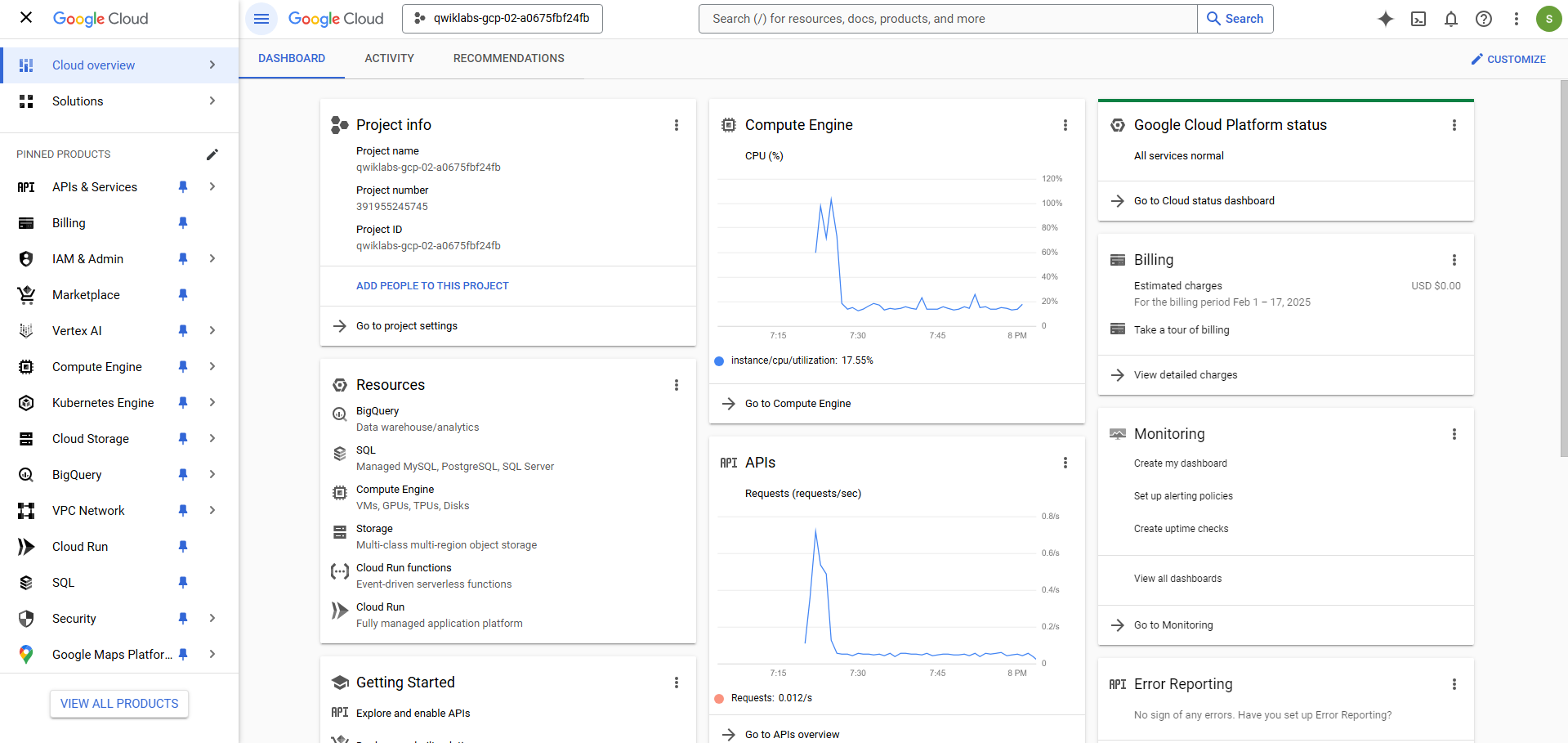Go to Compute Engine link
The height and width of the screenshot is (743, 1568).
[797, 404]
